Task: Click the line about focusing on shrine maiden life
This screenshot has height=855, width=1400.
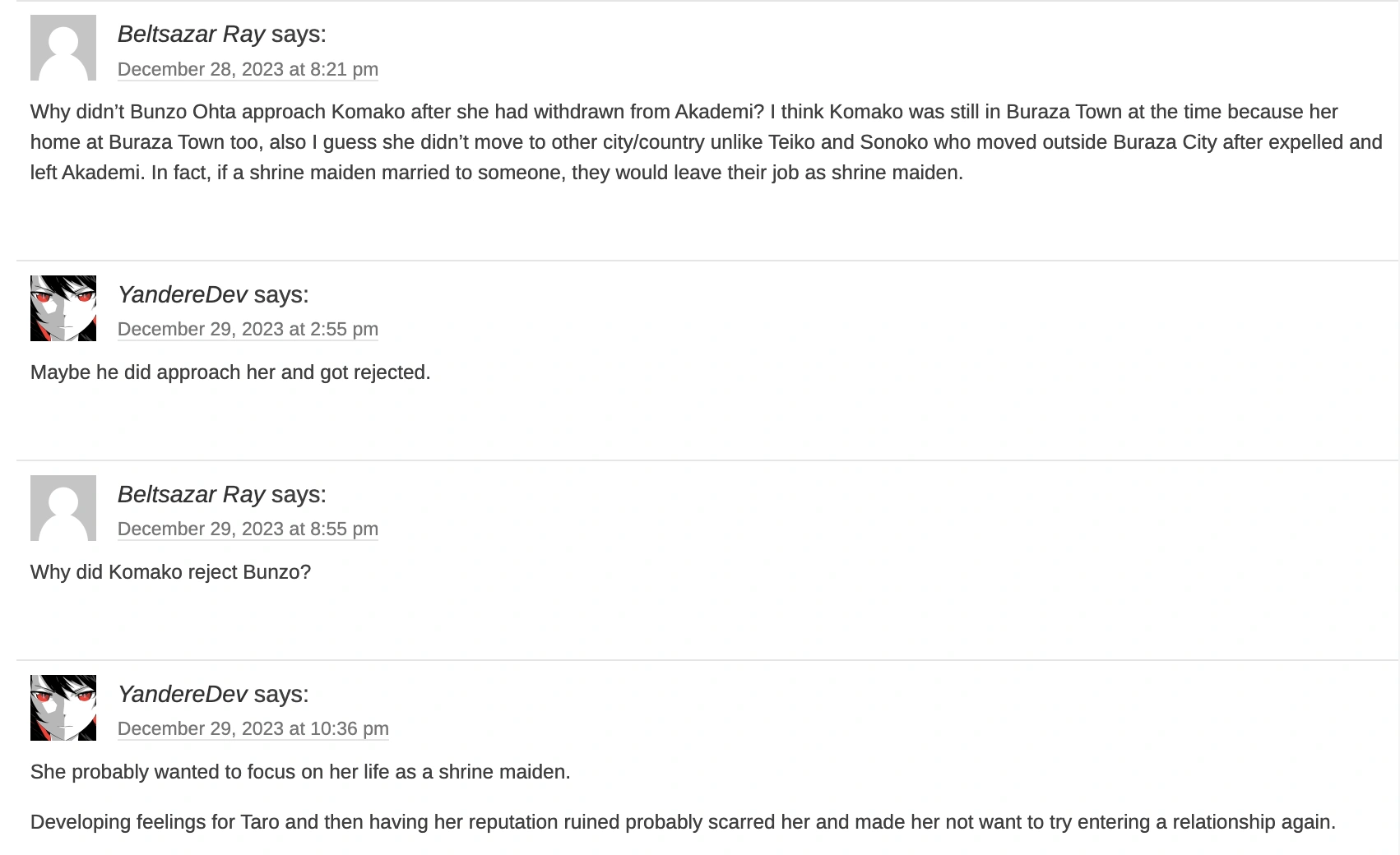Action: tap(300, 772)
